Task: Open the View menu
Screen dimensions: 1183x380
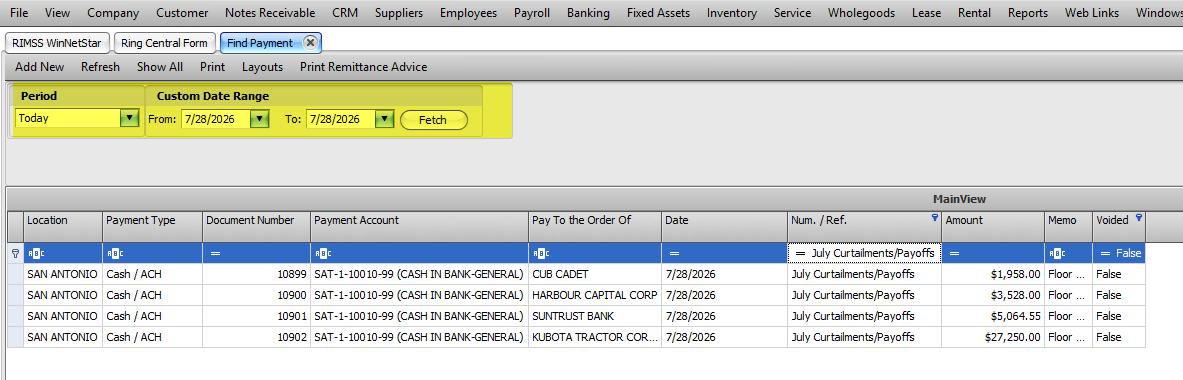Action: point(58,13)
